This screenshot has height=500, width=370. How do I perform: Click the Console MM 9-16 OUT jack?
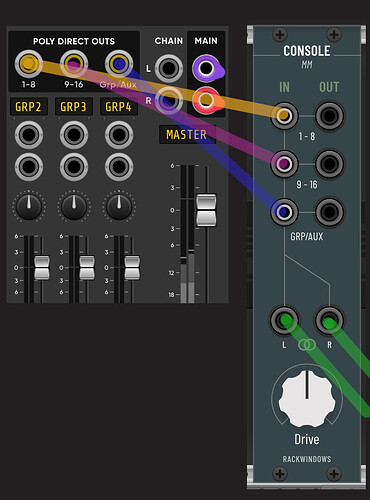pos(329,164)
